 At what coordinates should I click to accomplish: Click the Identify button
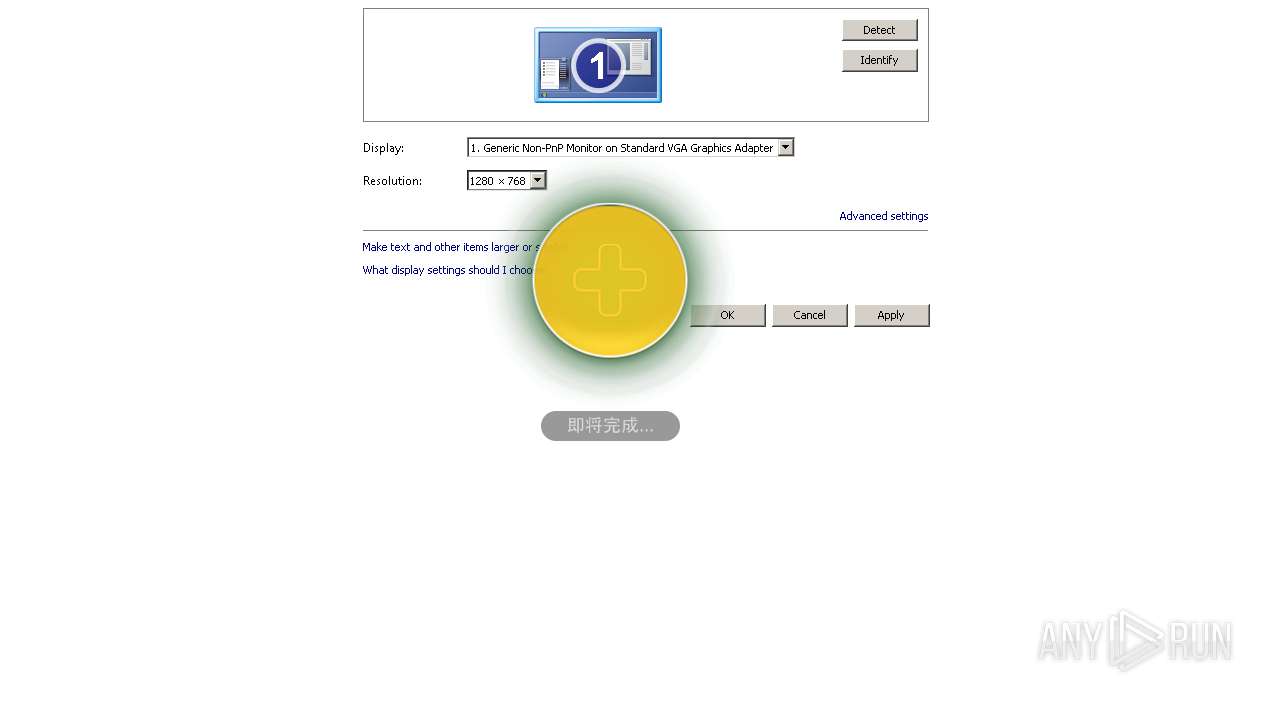point(879,60)
